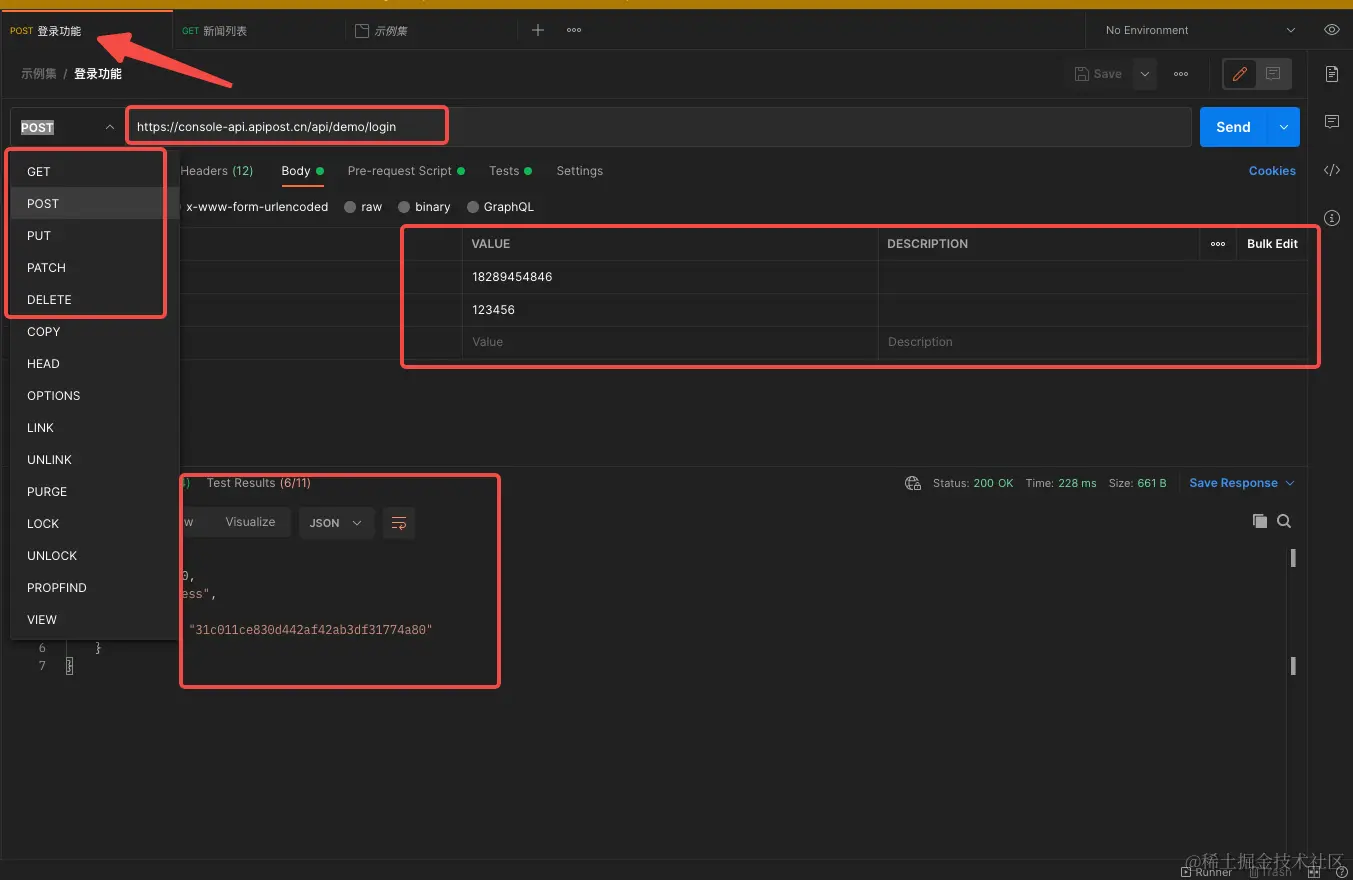Switch to 示例集 collection tab
Viewport: 1353px width, 880px height.
pyautogui.click(x=432, y=31)
